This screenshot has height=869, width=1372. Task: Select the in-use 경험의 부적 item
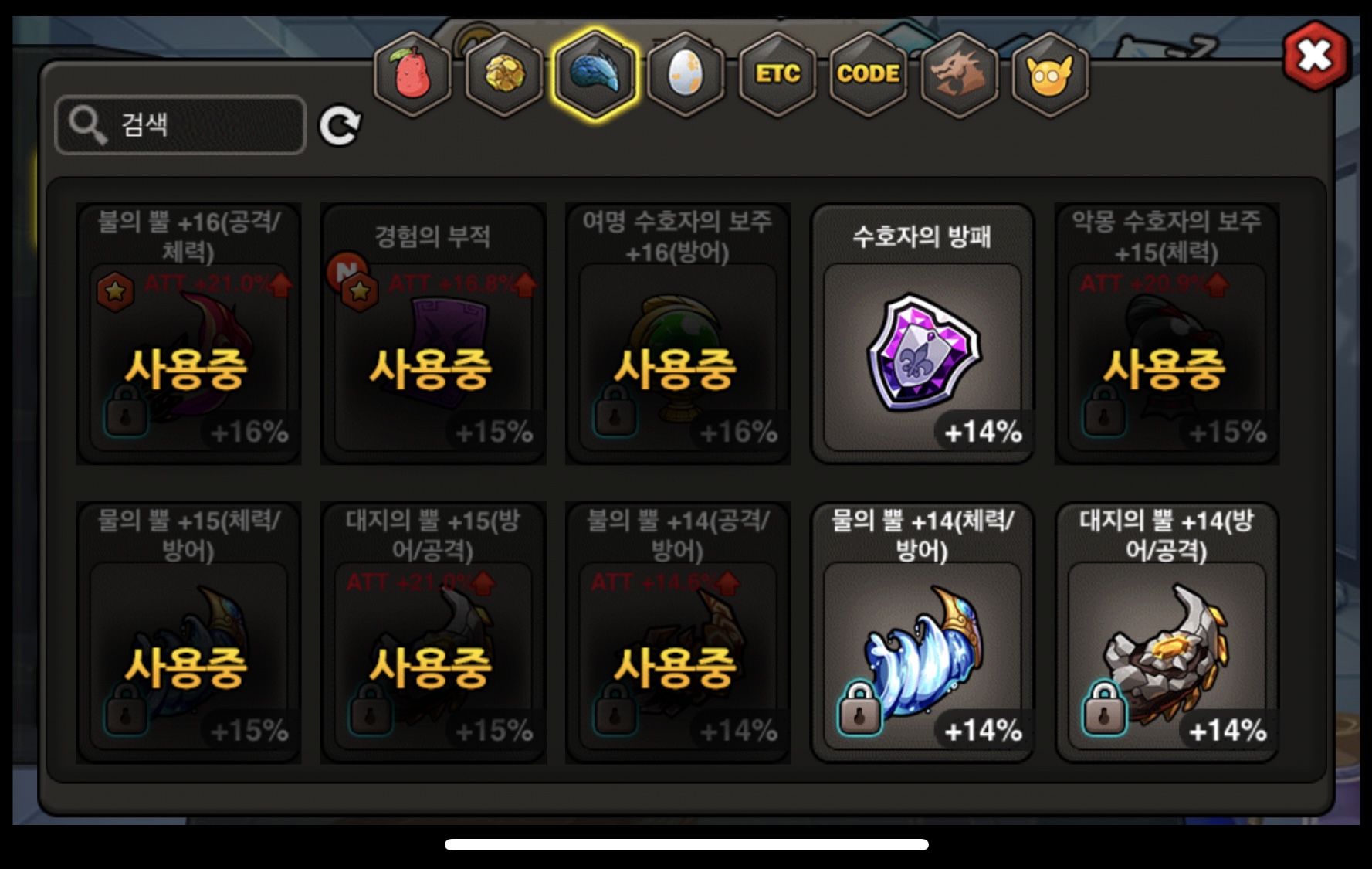tap(433, 333)
